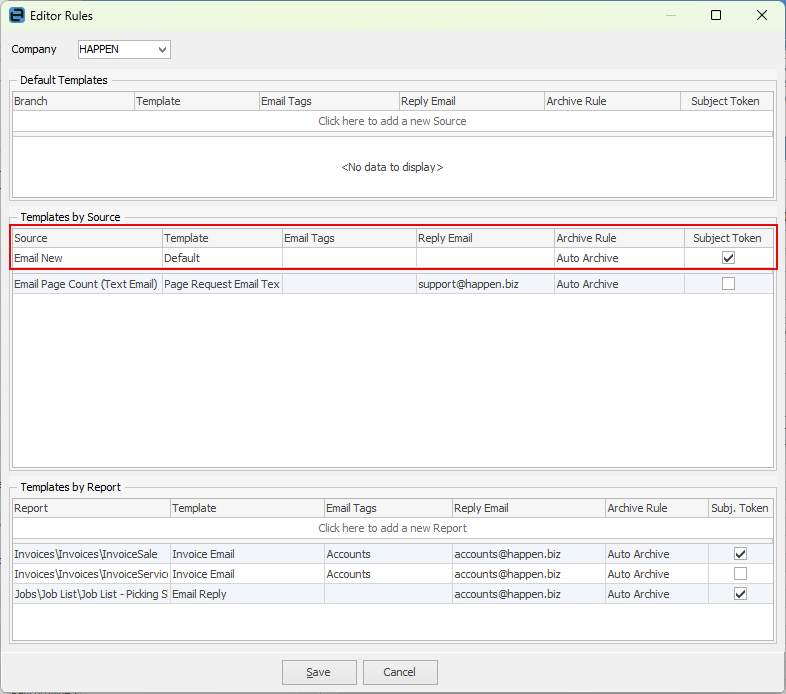
Task: Click Subject Token header in Templates by Source
Action: [x=728, y=238]
